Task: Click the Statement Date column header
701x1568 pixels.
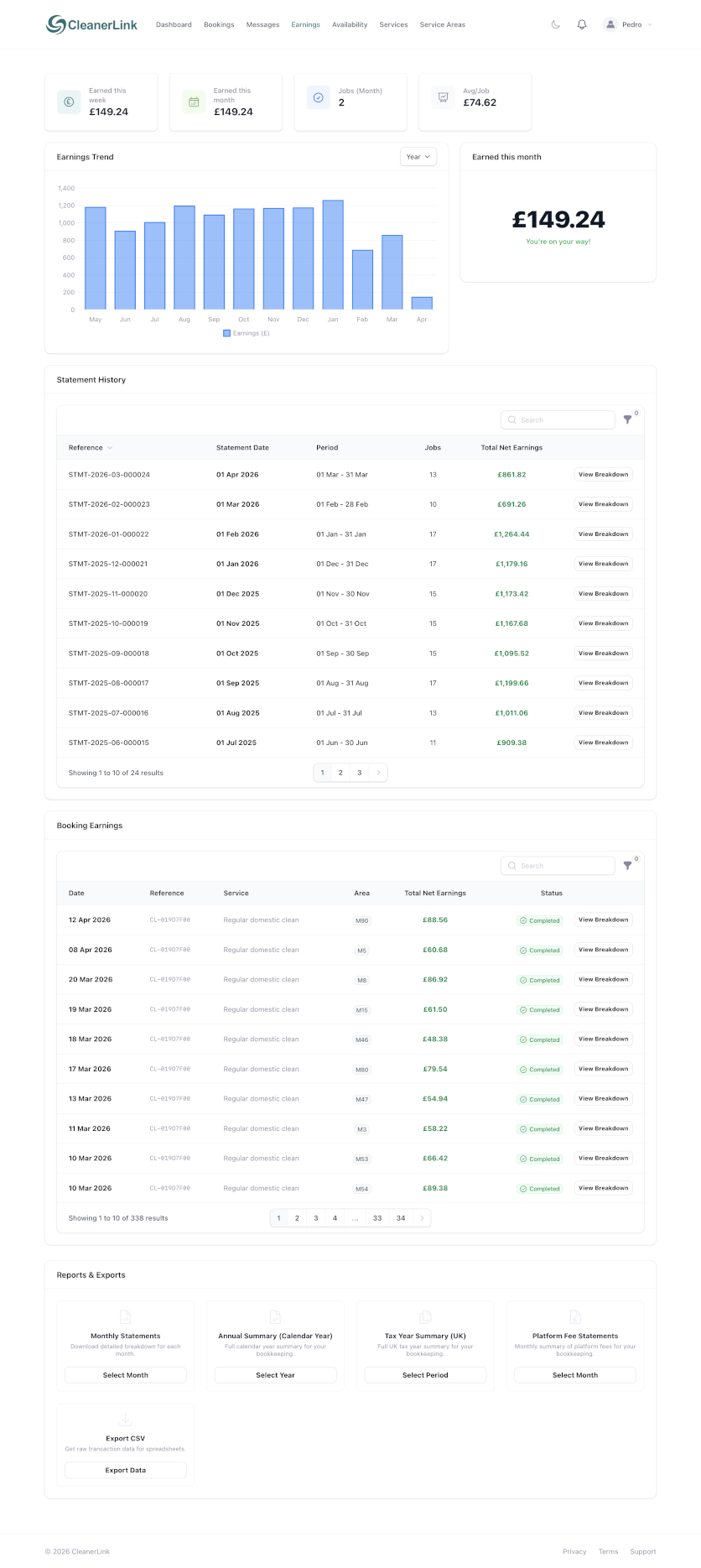Action: (x=242, y=447)
